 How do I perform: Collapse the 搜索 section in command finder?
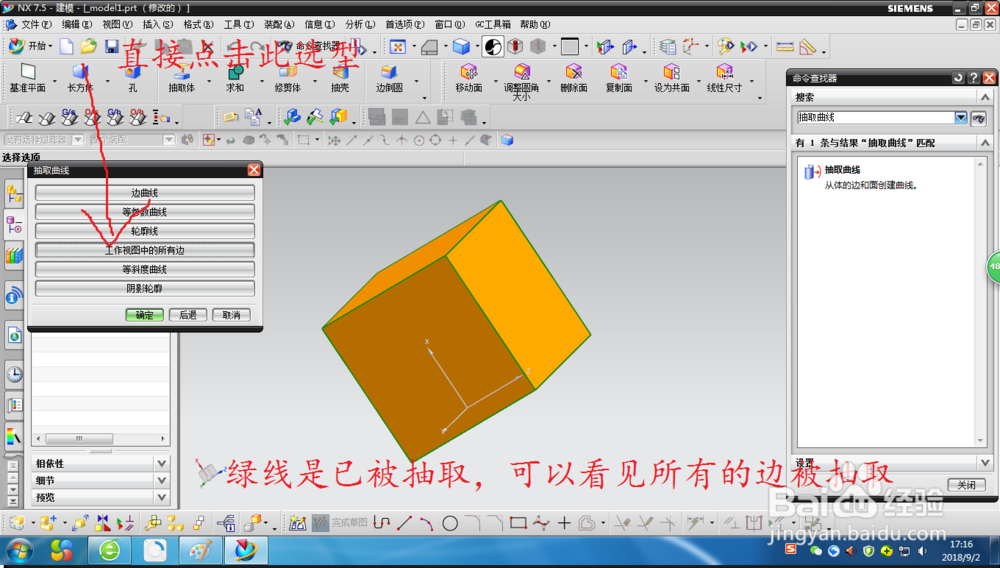[x=985, y=98]
